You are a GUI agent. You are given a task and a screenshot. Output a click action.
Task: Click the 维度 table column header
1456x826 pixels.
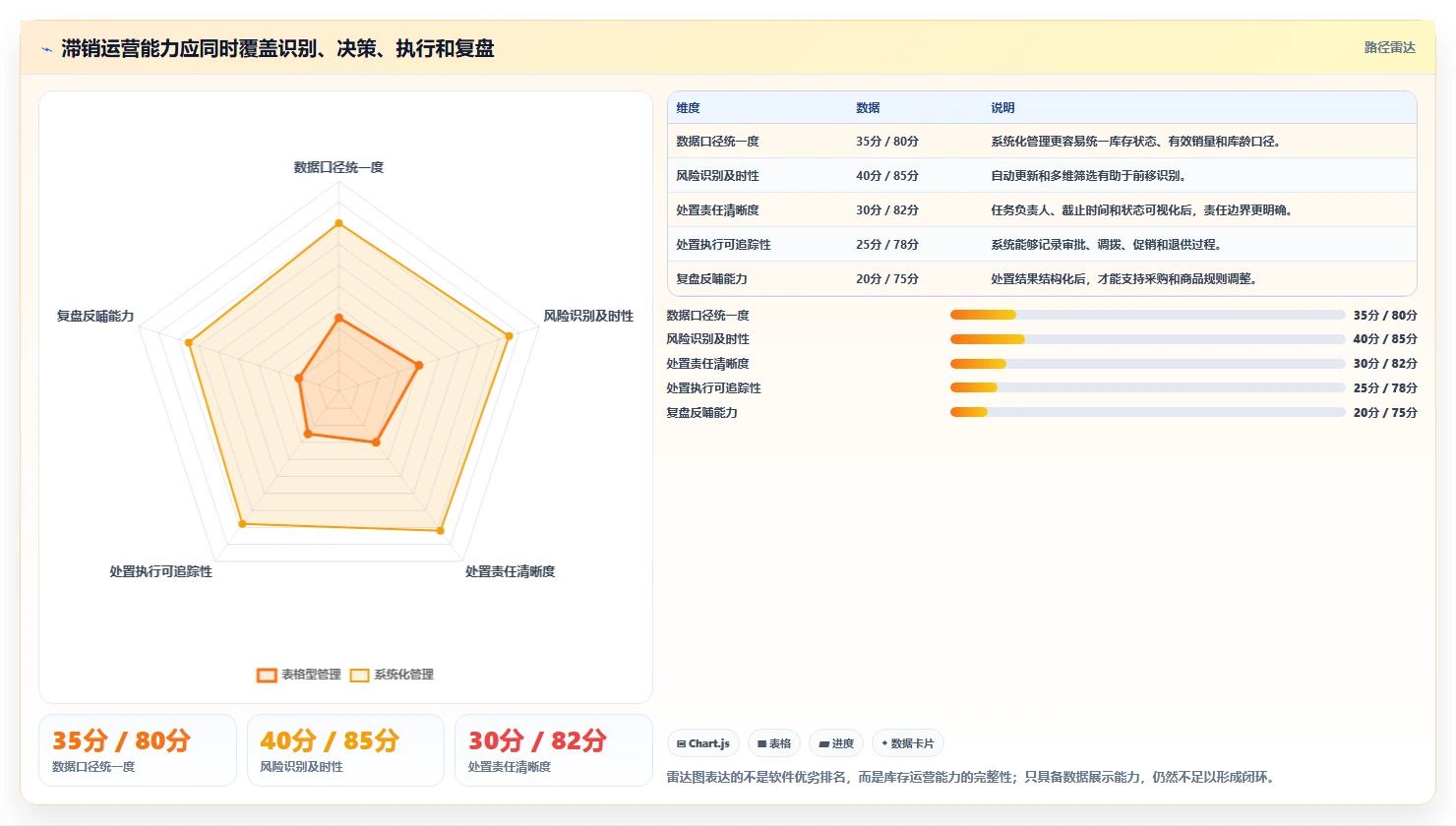coord(688,108)
